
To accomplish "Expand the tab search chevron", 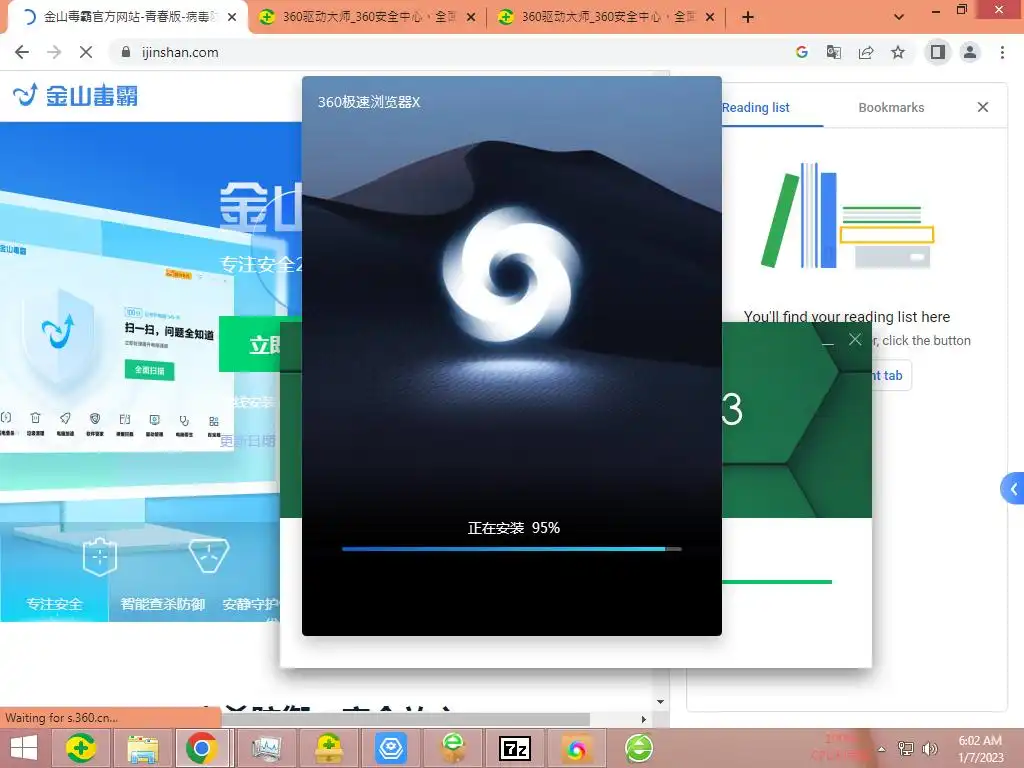I will tap(899, 16).
